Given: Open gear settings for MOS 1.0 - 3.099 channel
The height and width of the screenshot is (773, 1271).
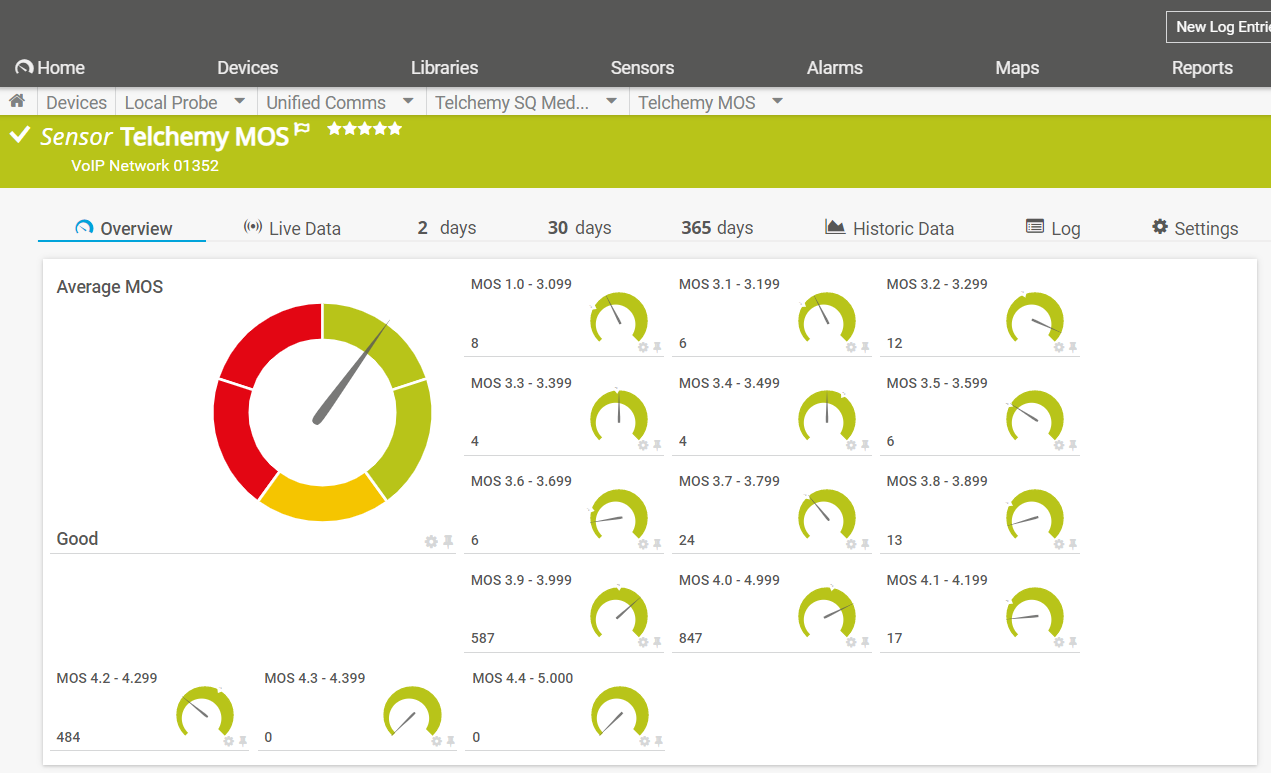Looking at the screenshot, I should (x=644, y=347).
